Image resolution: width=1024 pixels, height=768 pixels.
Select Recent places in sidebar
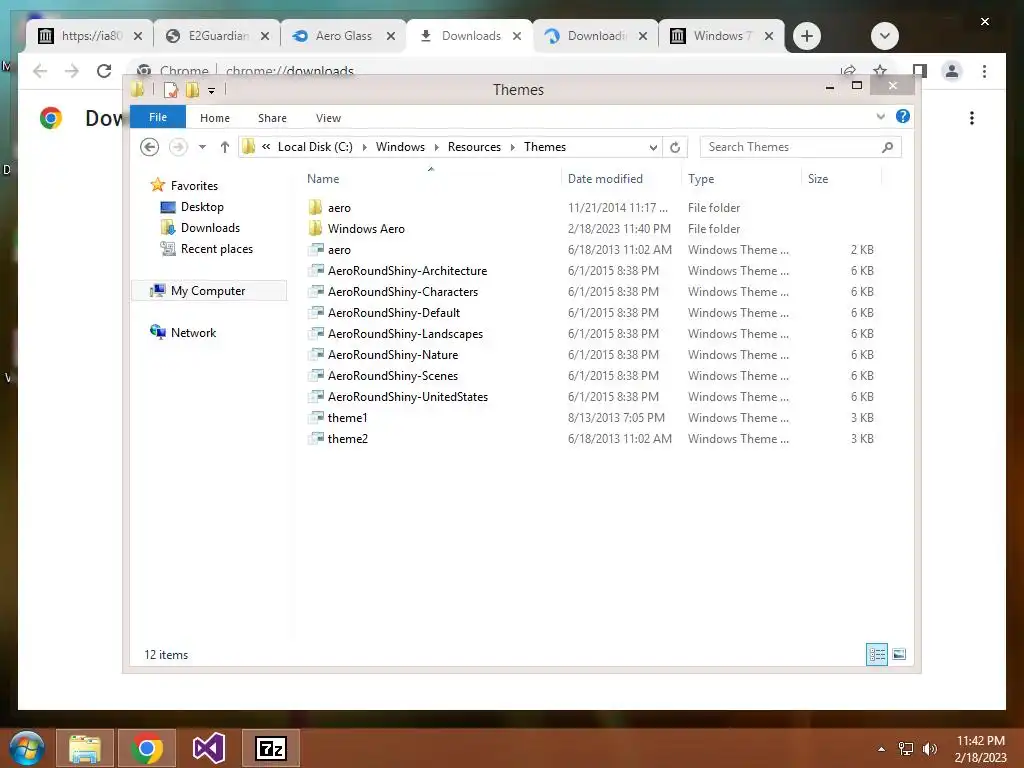[217, 249]
